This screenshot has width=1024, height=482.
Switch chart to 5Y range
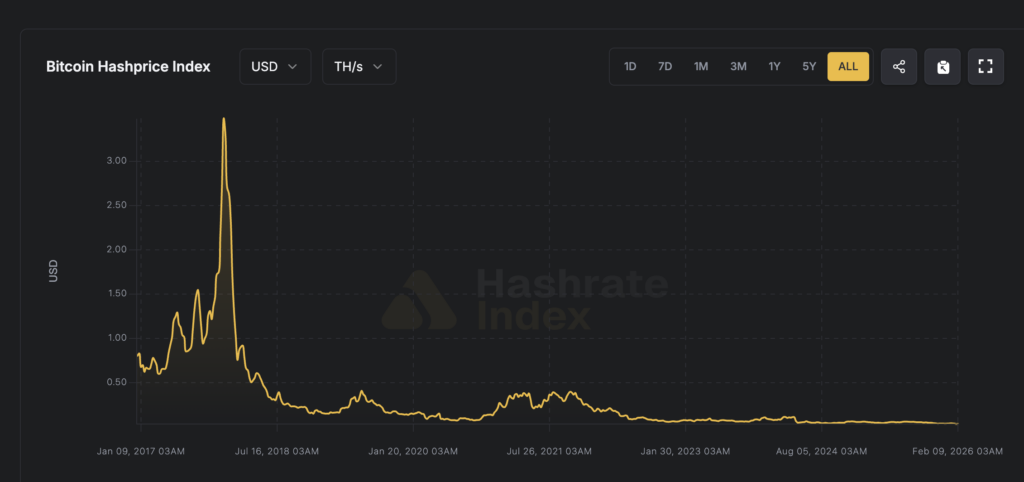pos(809,67)
